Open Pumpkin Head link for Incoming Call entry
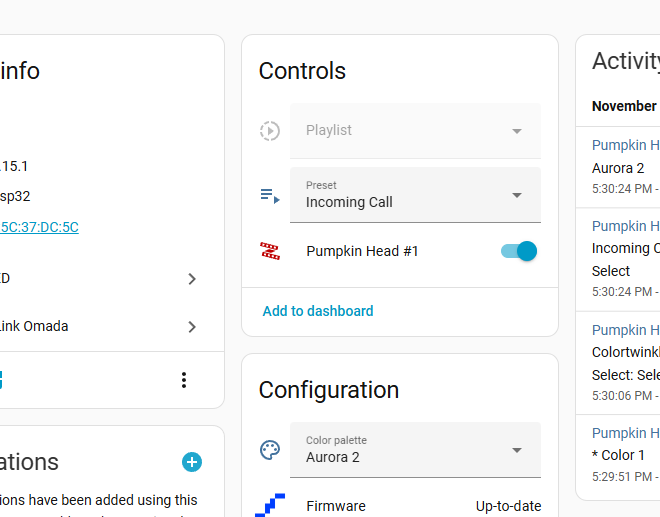Screen dimensions: 660x517 coord(626,226)
